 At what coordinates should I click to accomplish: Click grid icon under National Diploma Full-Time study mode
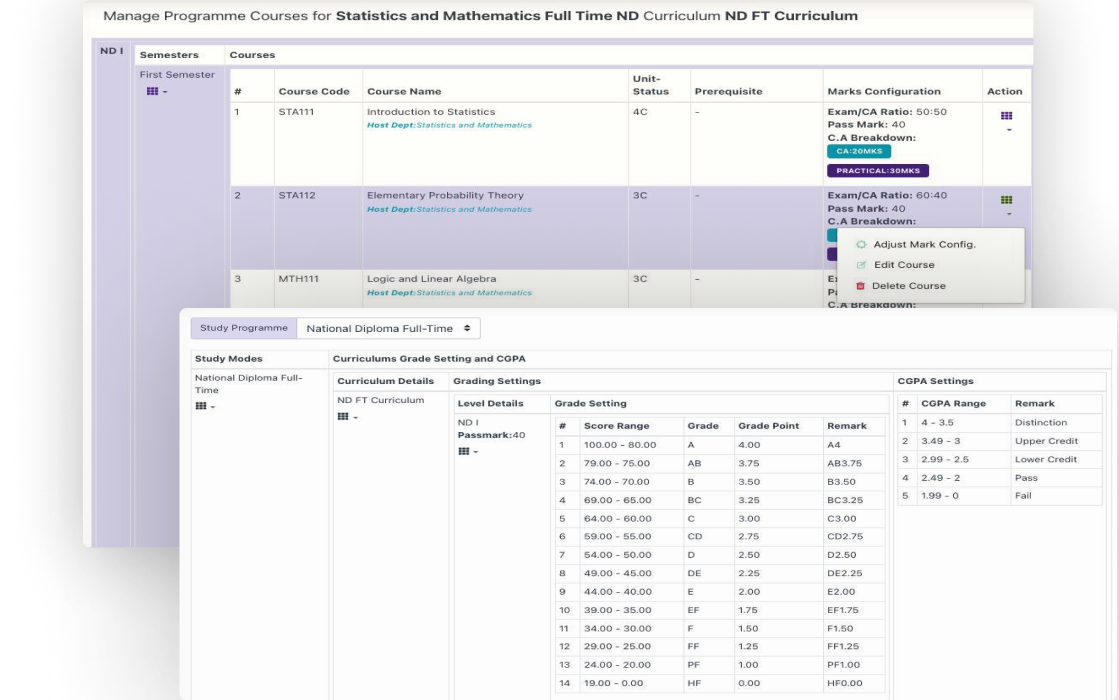[x=202, y=406]
